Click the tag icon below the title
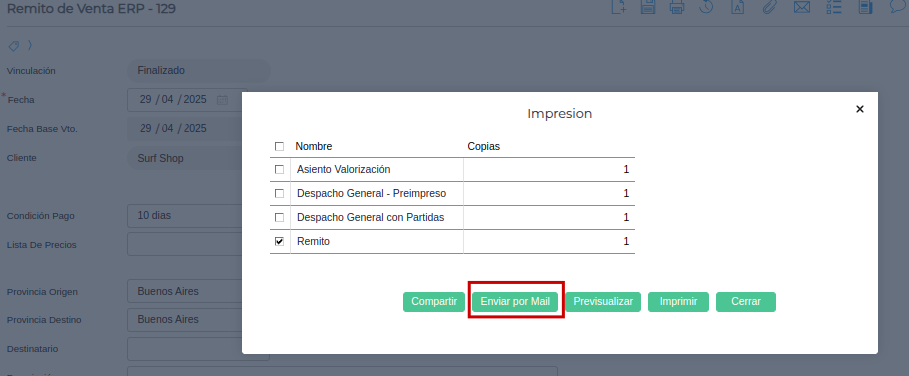Screen dimensions: 909x376 point(13,46)
